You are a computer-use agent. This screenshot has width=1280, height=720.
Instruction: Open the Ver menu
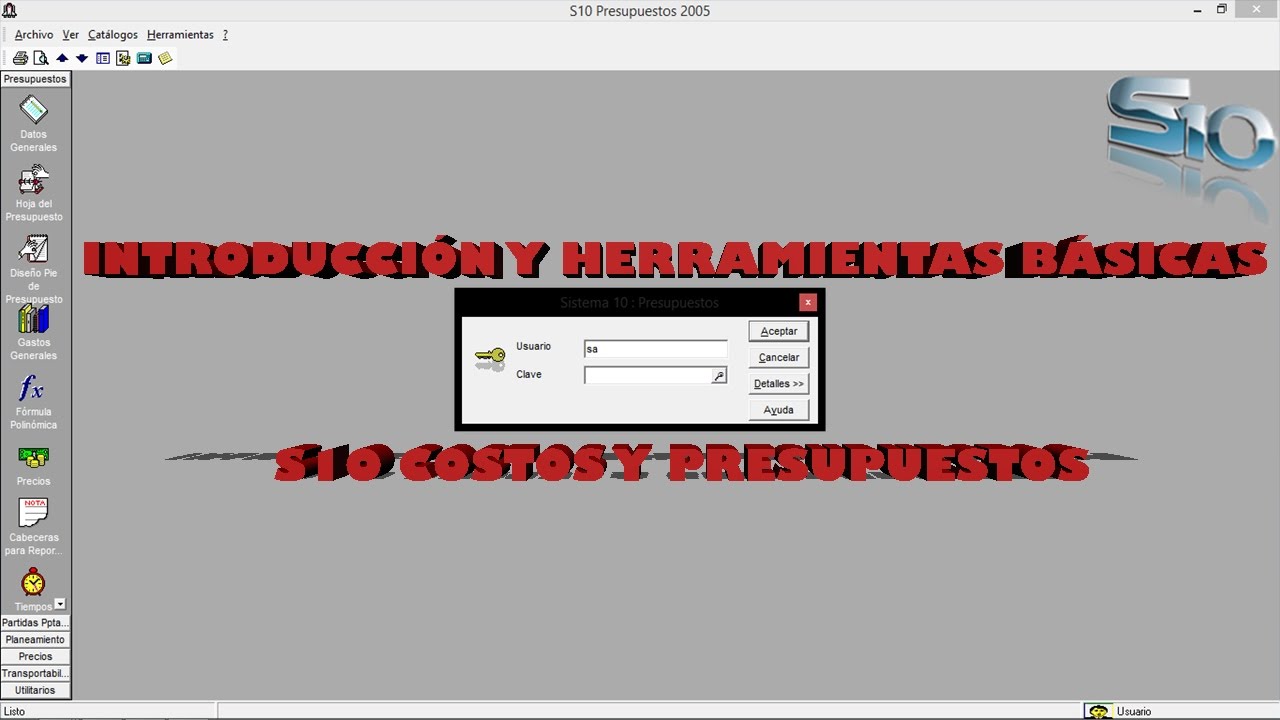(x=70, y=35)
